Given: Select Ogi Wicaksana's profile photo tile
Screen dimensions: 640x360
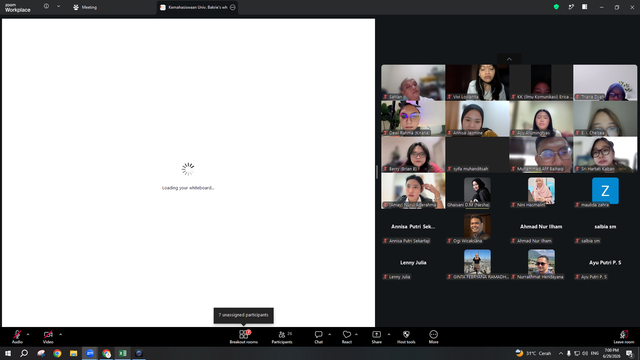Looking at the screenshot, I should 477,227.
